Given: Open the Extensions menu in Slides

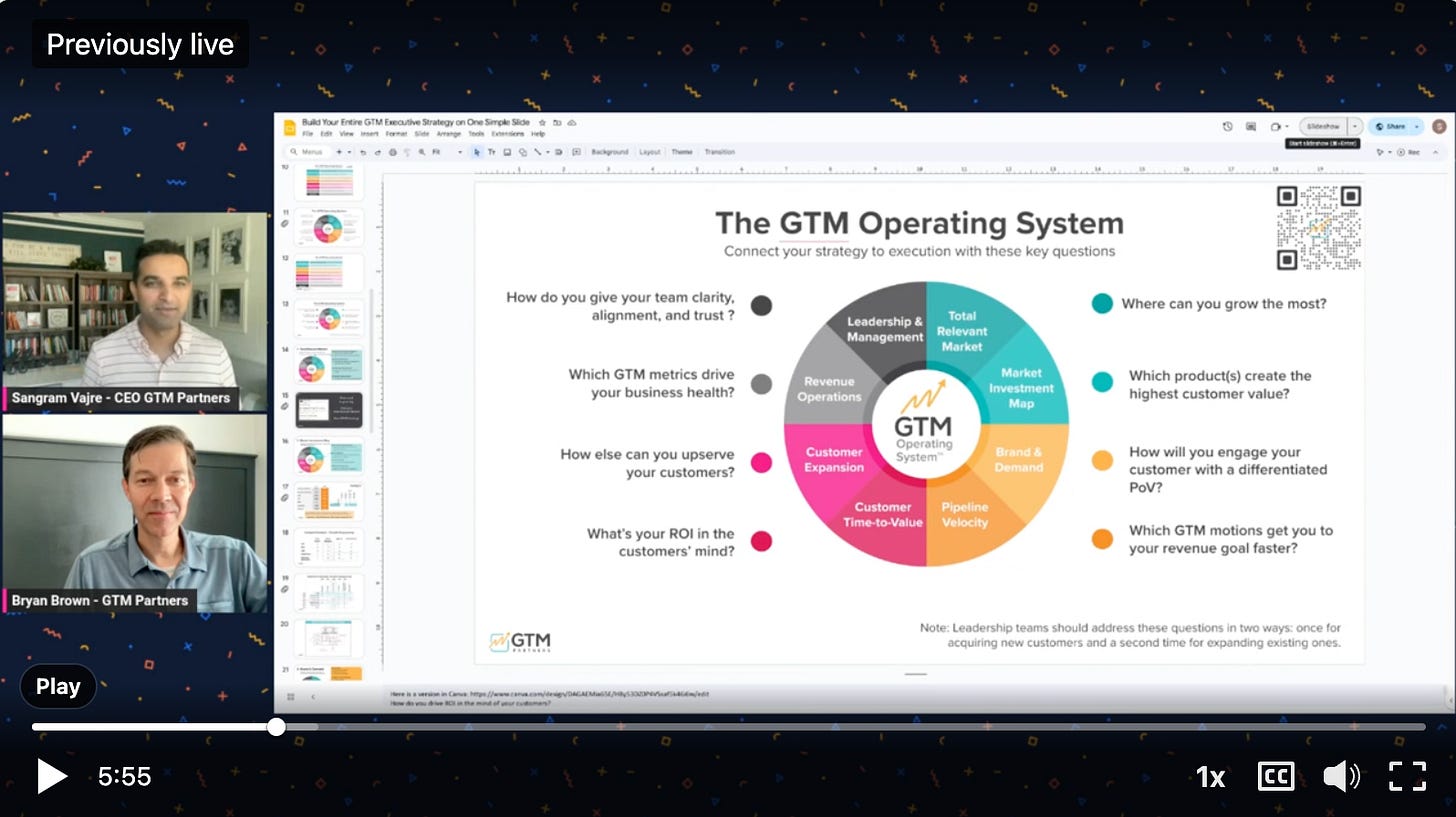Looking at the screenshot, I should pos(508,134).
